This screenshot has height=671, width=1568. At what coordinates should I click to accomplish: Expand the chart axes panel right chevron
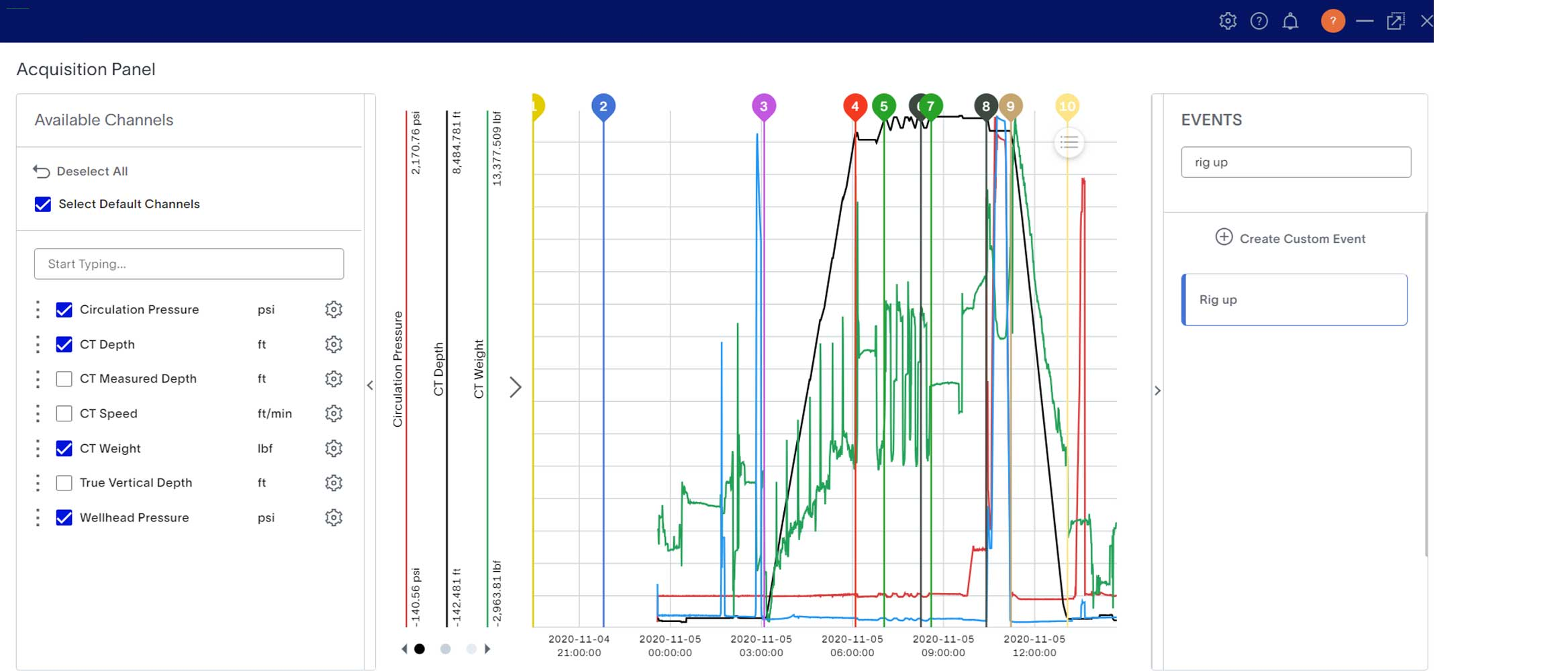click(x=516, y=387)
